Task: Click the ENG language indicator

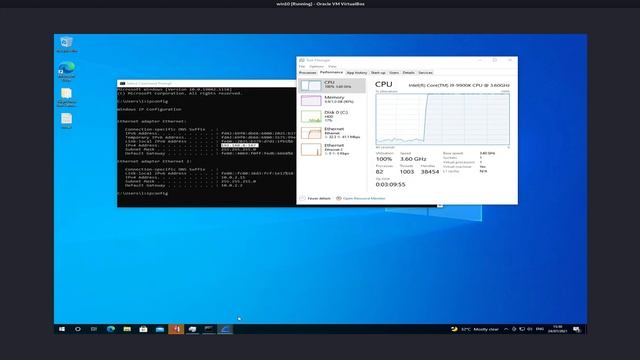Action: tap(540, 329)
